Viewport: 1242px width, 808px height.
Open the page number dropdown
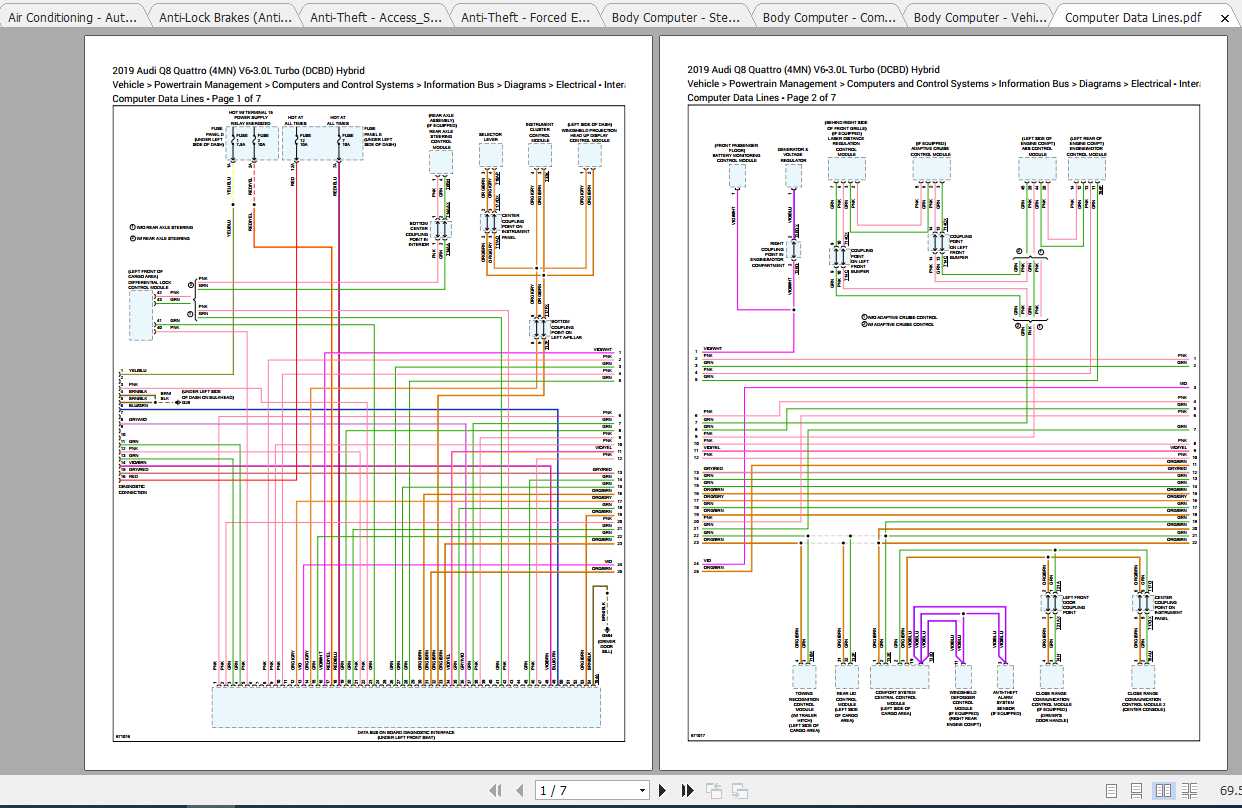point(642,791)
